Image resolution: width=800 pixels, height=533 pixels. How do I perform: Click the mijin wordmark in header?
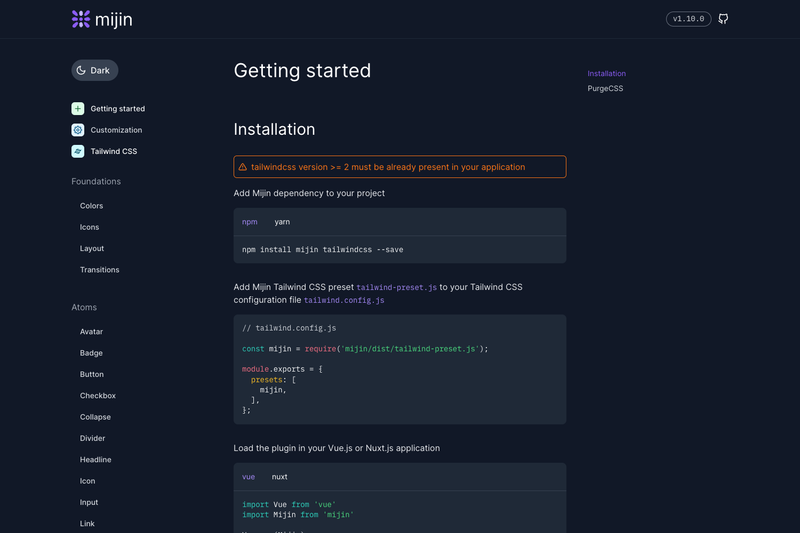point(113,20)
